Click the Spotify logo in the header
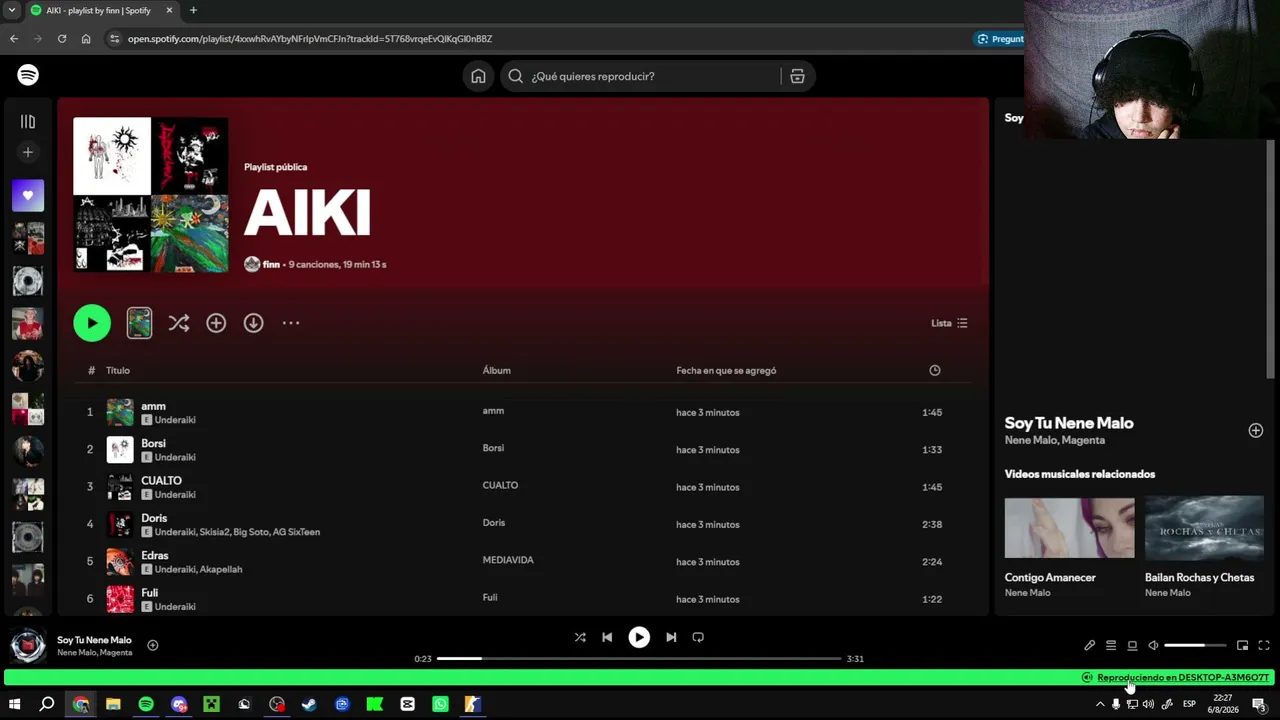Viewport: 1280px width, 720px height. click(28, 75)
